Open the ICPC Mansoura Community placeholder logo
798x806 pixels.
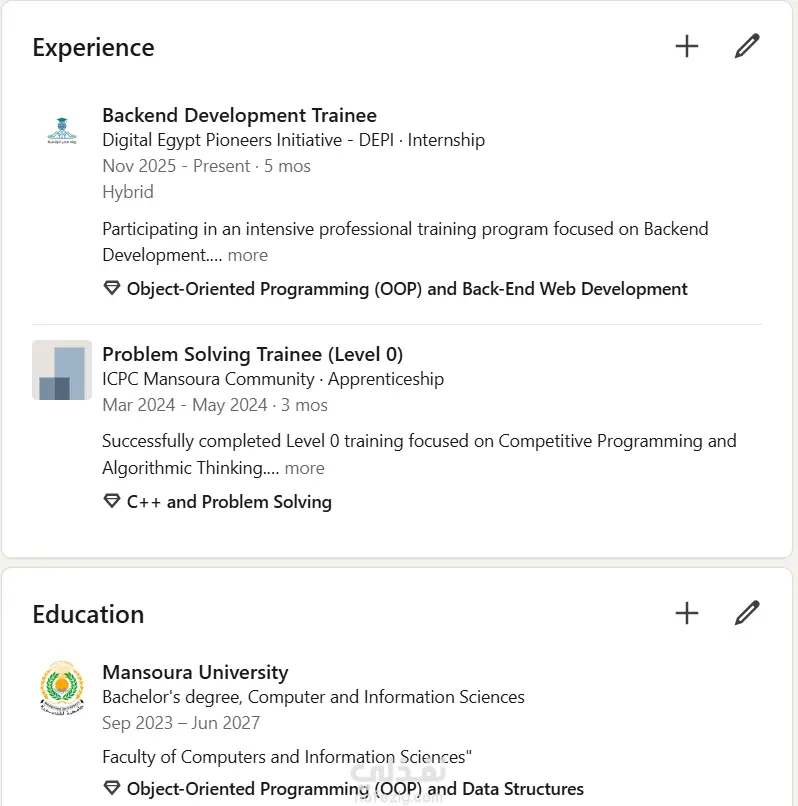tap(62, 370)
